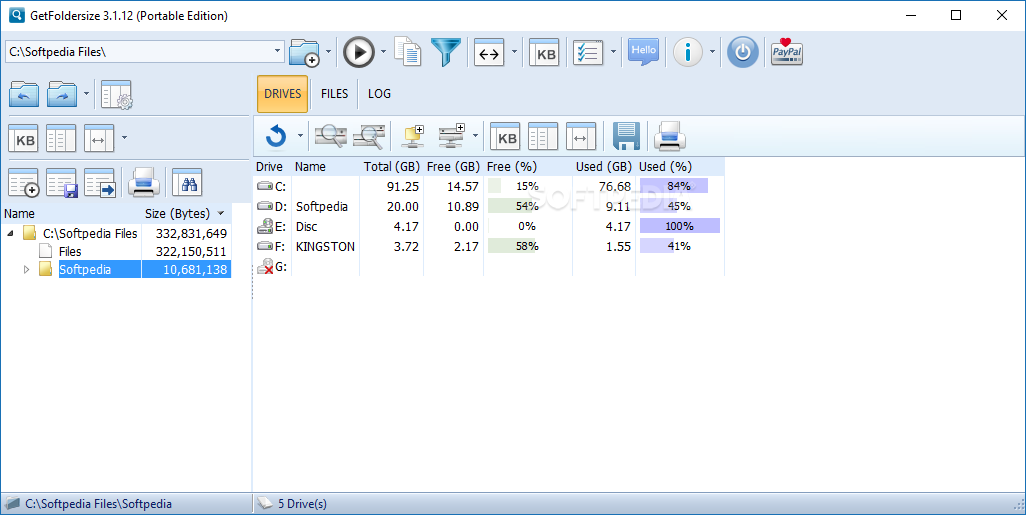This screenshot has height=515, width=1026.
Task: Sort by the Used (GB) column header
Action: [x=603, y=166]
